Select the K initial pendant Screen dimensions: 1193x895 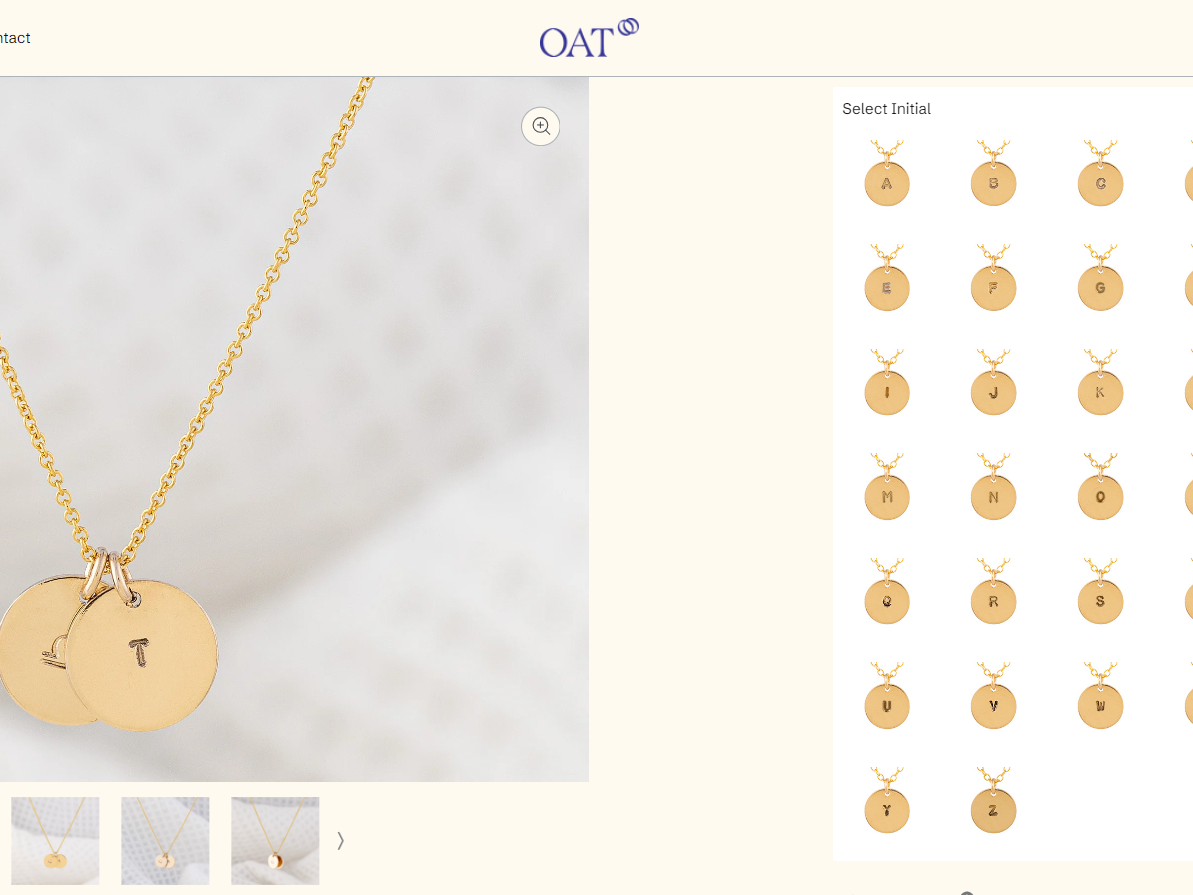[1100, 382]
